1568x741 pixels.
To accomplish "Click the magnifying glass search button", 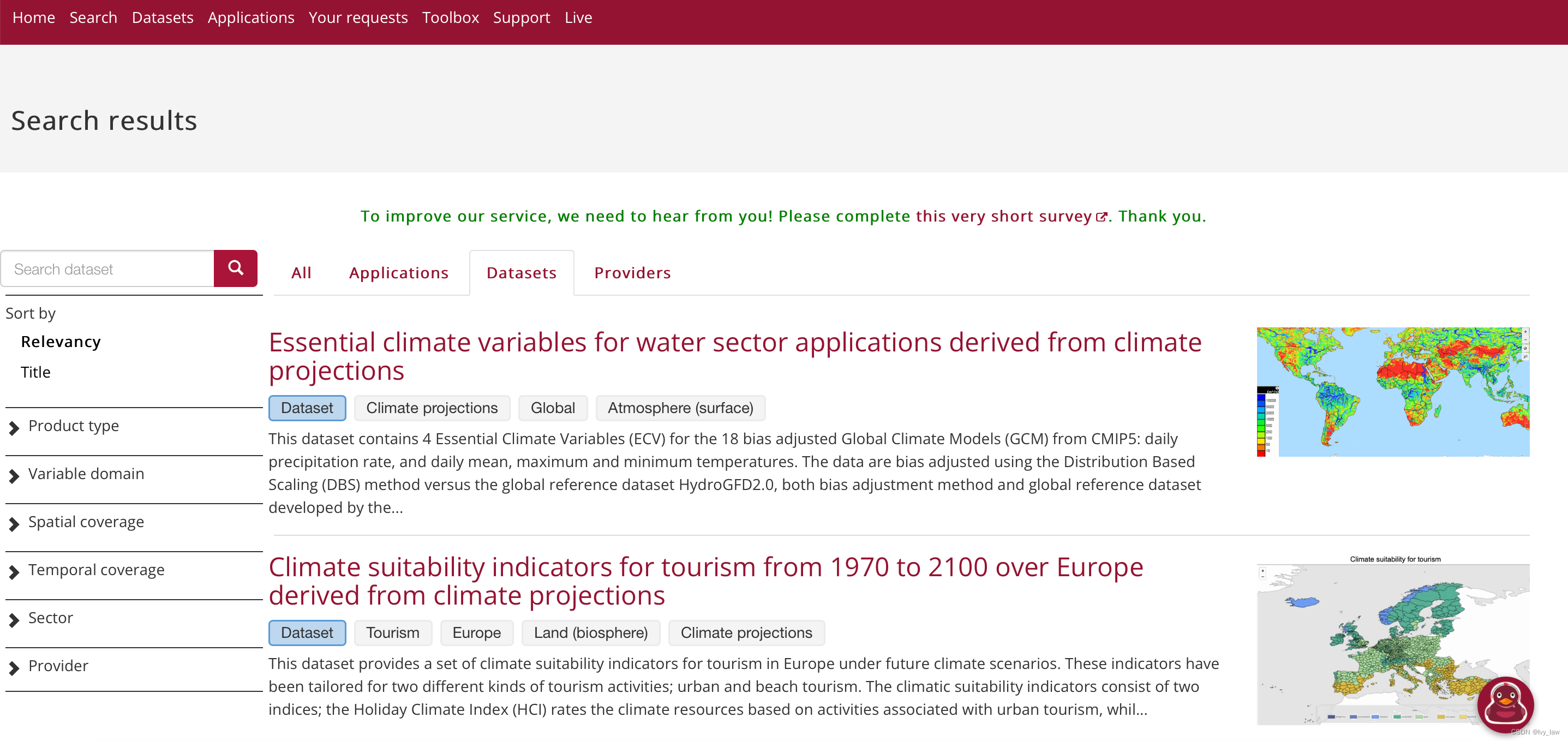I will point(235,268).
